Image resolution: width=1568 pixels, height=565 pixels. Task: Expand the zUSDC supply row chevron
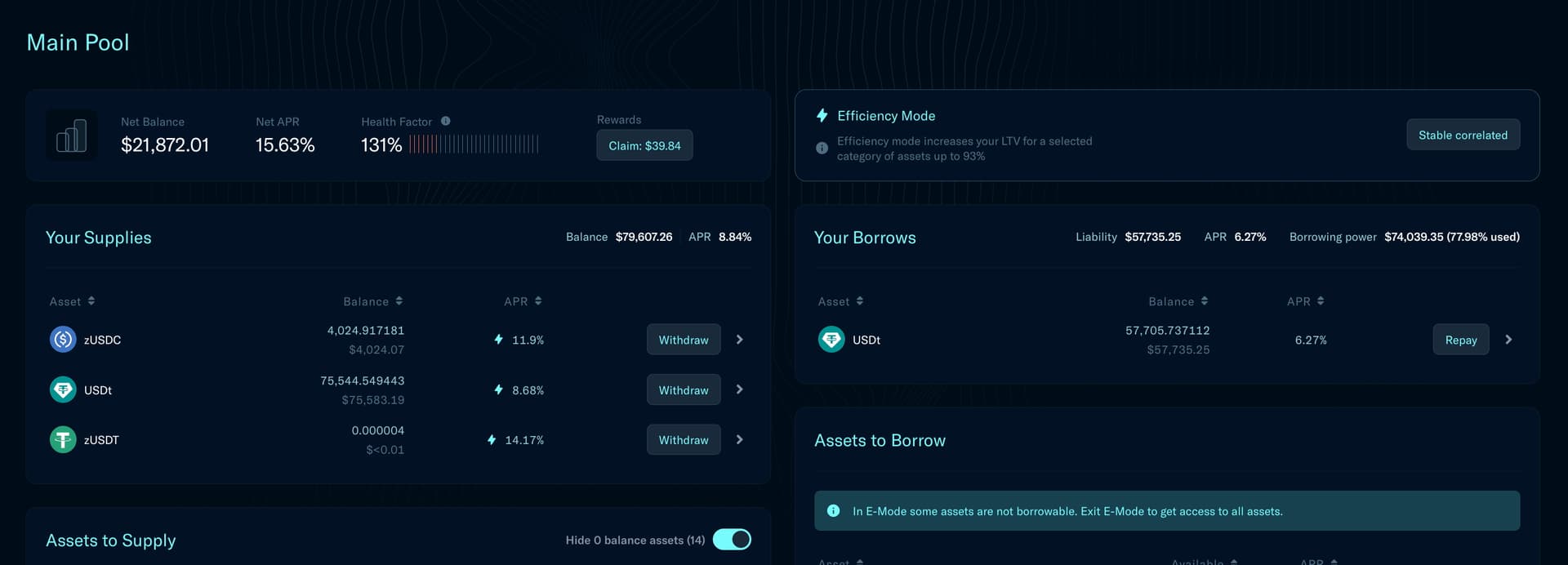pos(740,340)
